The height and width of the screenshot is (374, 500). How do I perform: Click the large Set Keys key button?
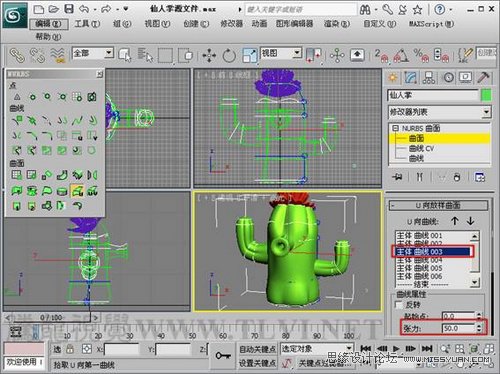(223, 356)
